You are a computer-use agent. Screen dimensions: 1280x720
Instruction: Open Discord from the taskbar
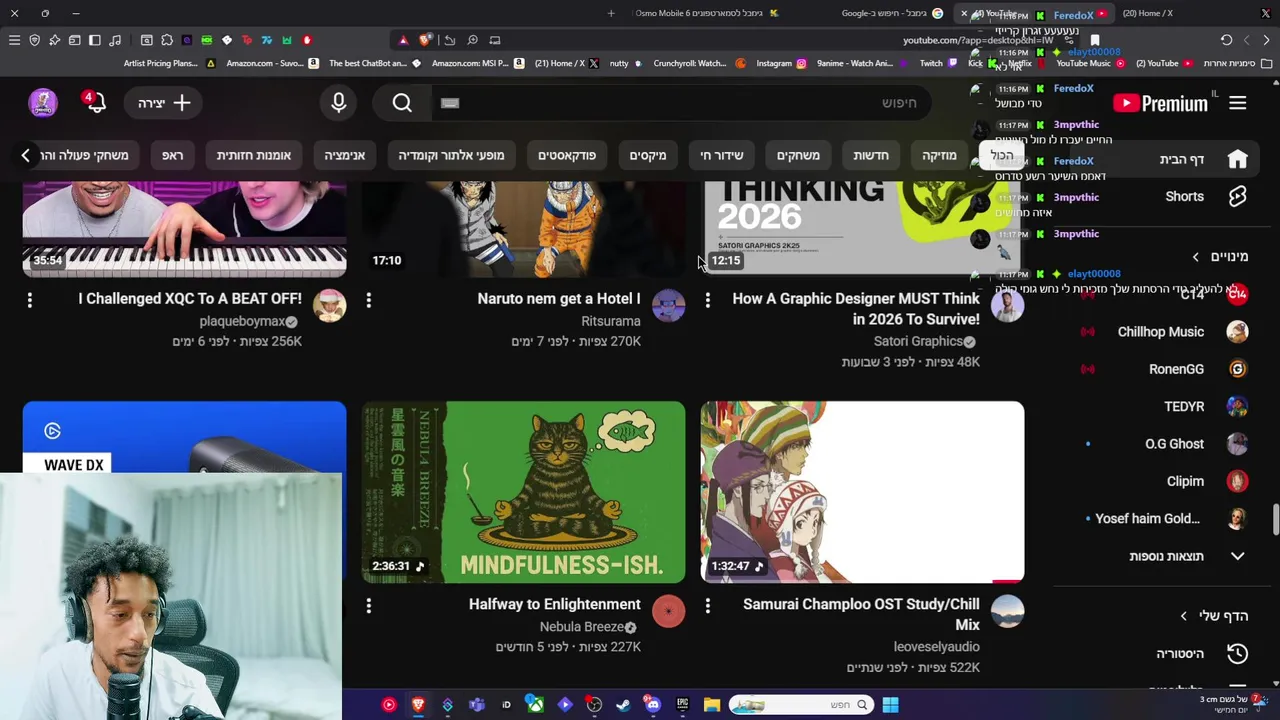[652, 705]
